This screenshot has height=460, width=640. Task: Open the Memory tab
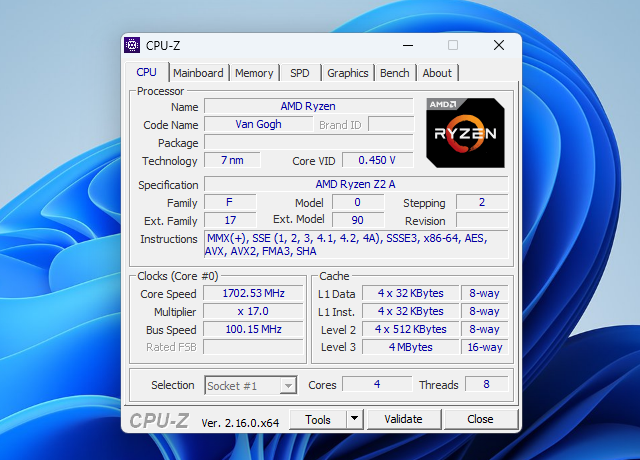tap(254, 73)
